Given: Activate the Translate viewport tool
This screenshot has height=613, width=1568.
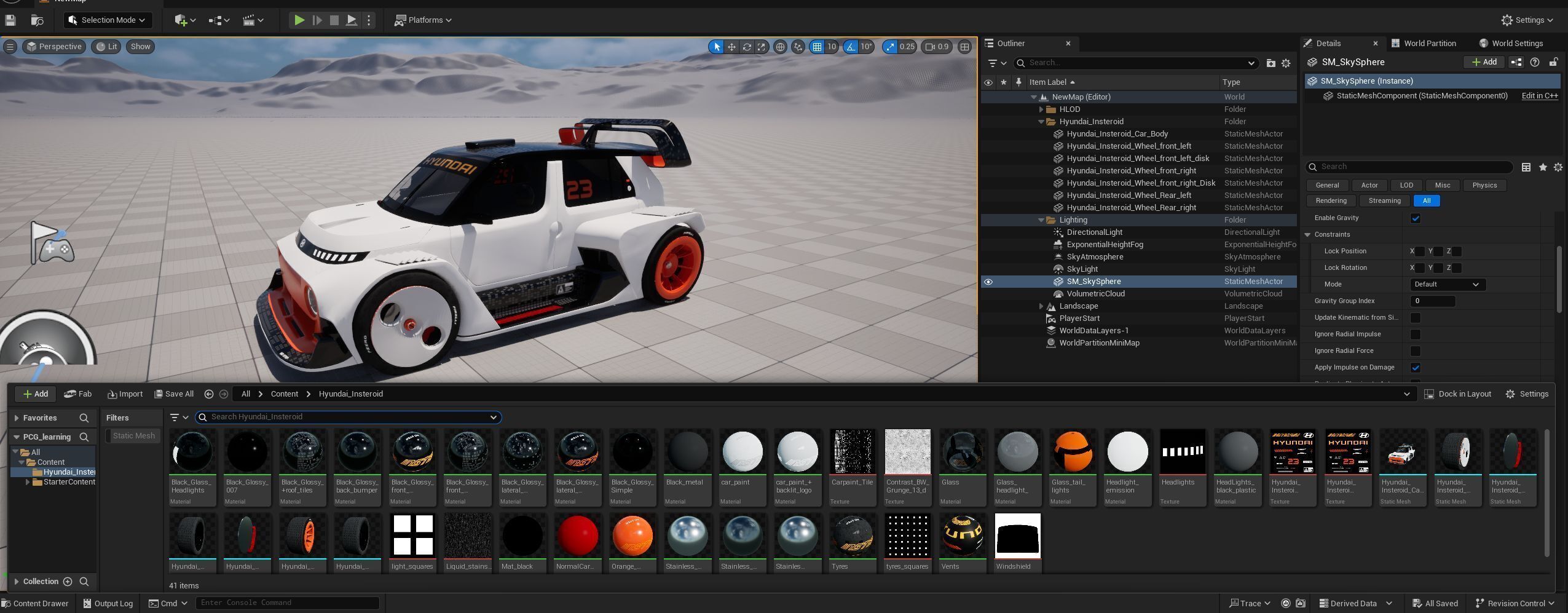Looking at the screenshot, I should (731, 47).
